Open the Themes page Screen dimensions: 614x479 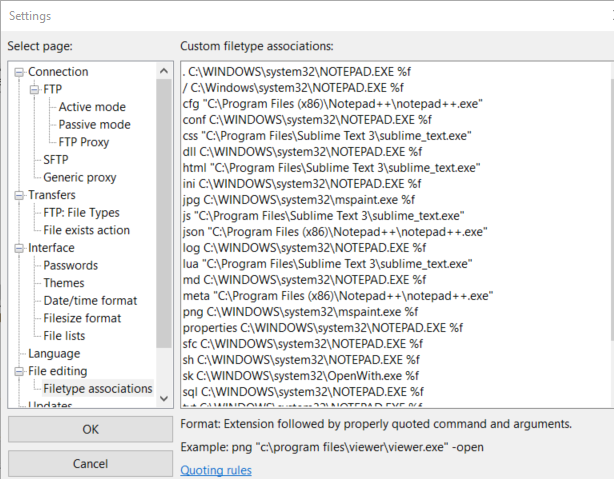click(x=64, y=283)
